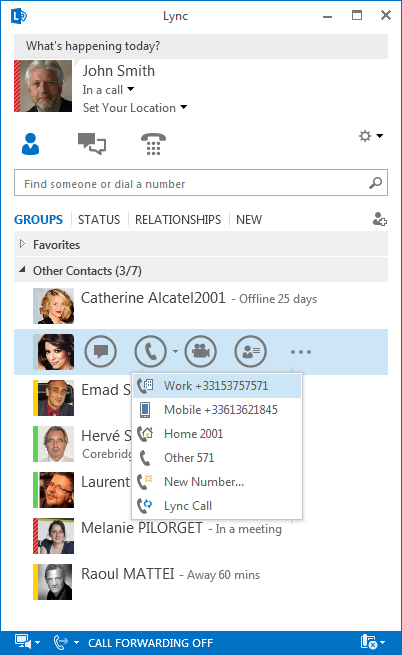
Task: Click John Smith's profile photo
Action: (46, 86)
